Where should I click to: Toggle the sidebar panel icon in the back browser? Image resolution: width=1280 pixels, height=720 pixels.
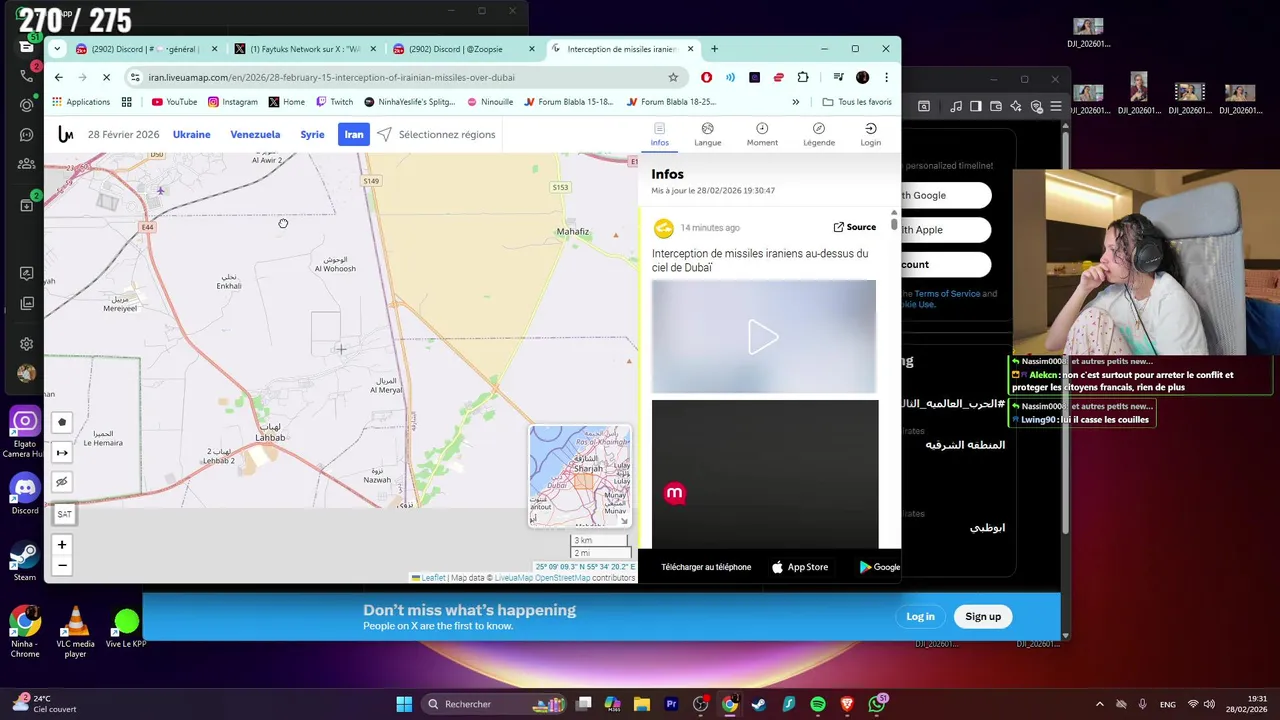(976, 106)
